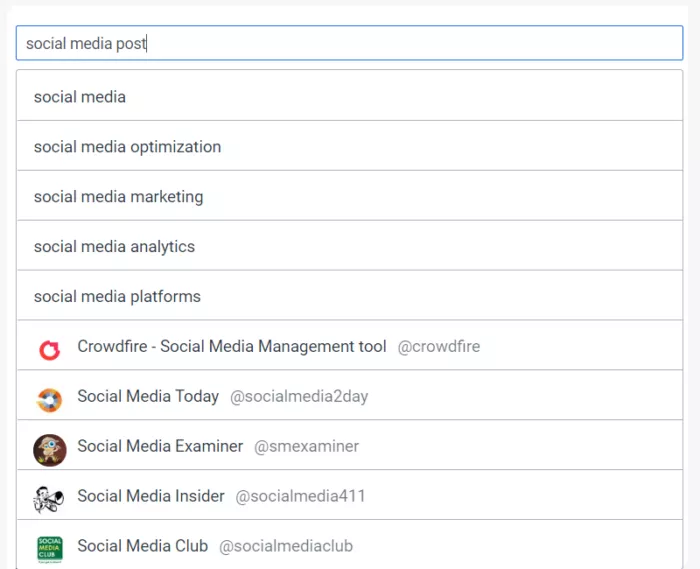The width and height of the screenshot is (700, 569).
Task: Click the search field containing 'social media post'
Action: 349,43
